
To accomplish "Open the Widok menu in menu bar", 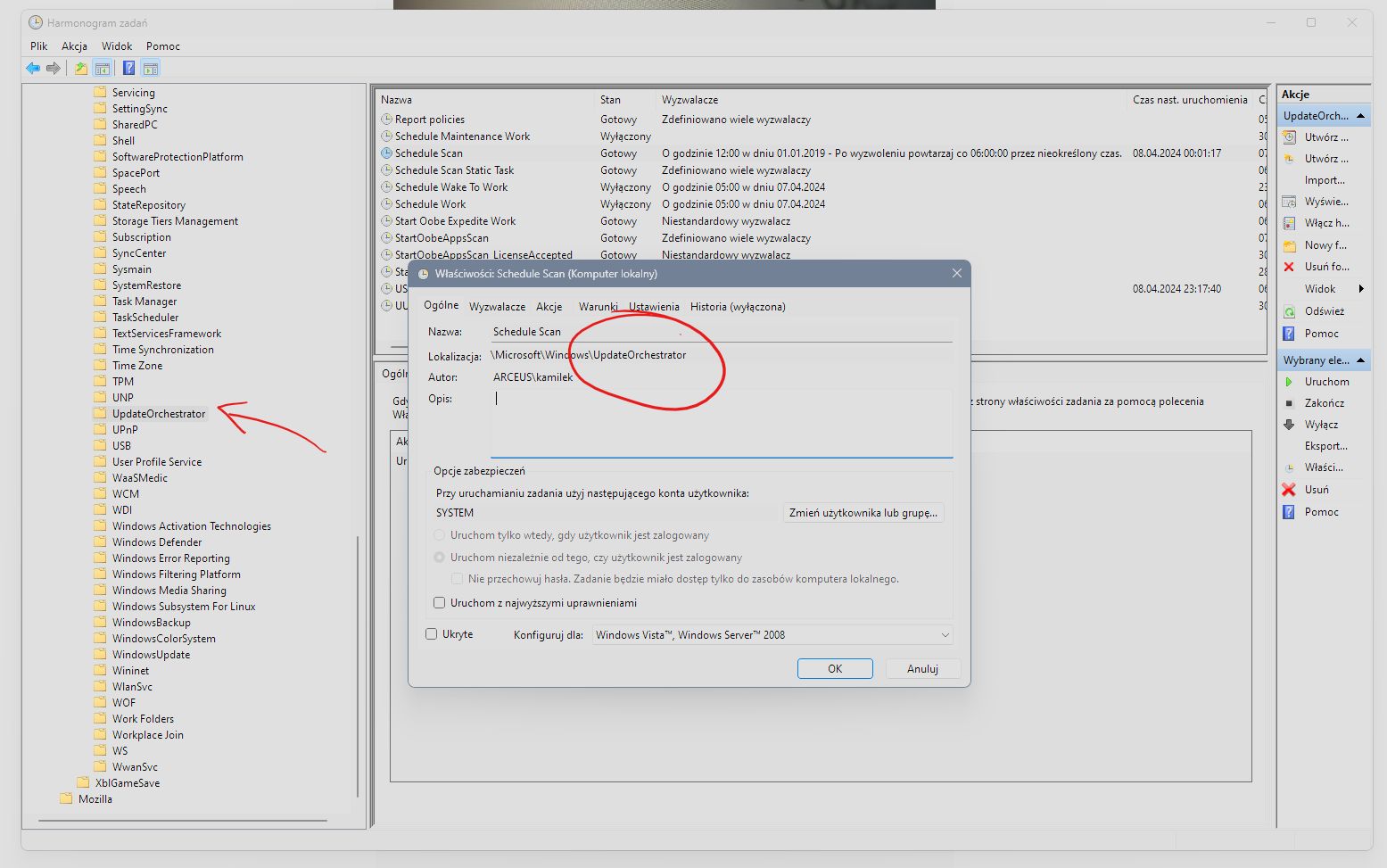I will [117, 46].
